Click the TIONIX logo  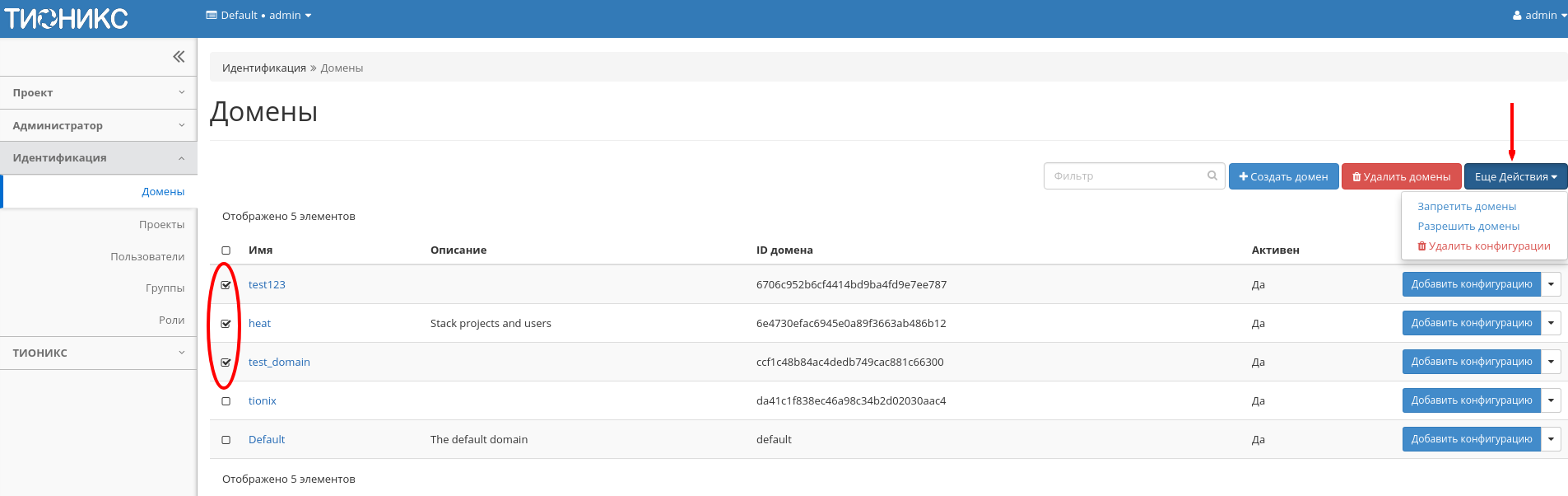tap(67, 18)
